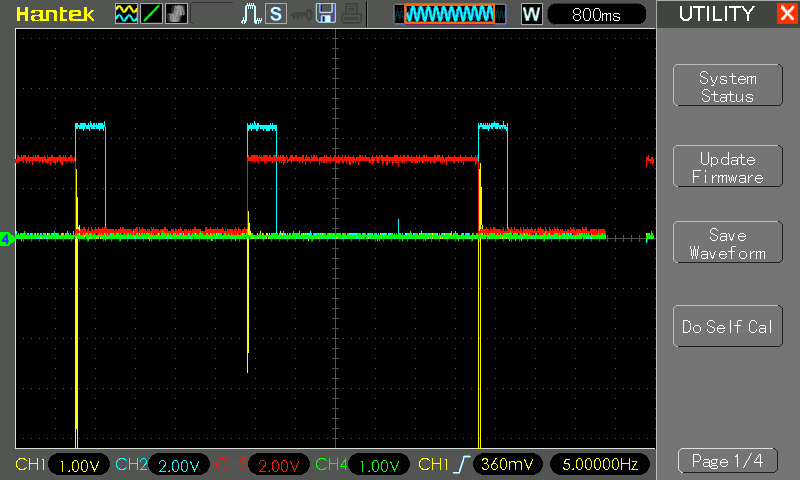Click the pulse trigger status icon
Image resolution: width=800 pixels, height=480 pixels.
click(251, 14)
